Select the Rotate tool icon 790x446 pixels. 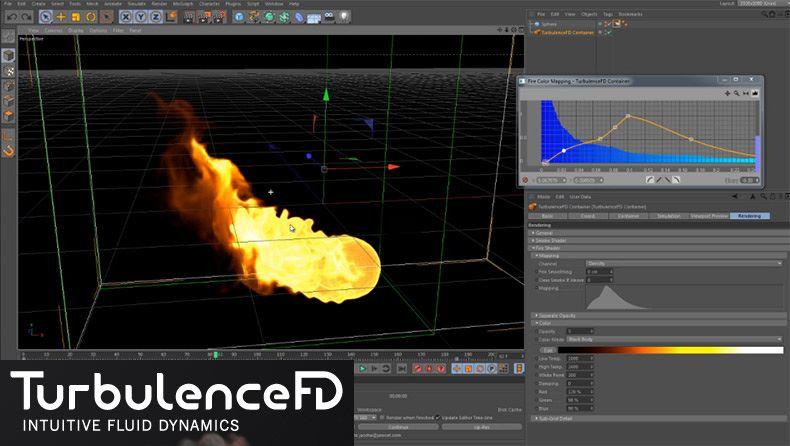point(91,17)
